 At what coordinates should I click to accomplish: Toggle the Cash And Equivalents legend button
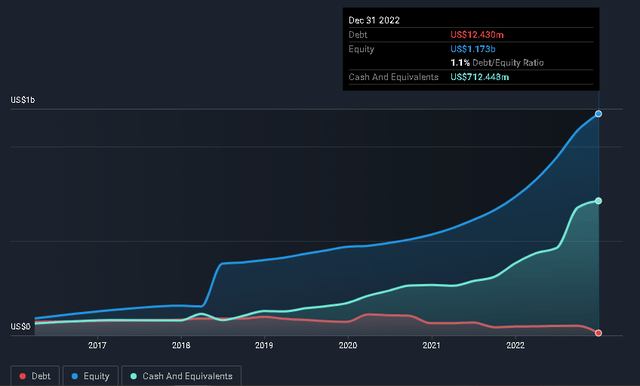[x=182, y=376]
